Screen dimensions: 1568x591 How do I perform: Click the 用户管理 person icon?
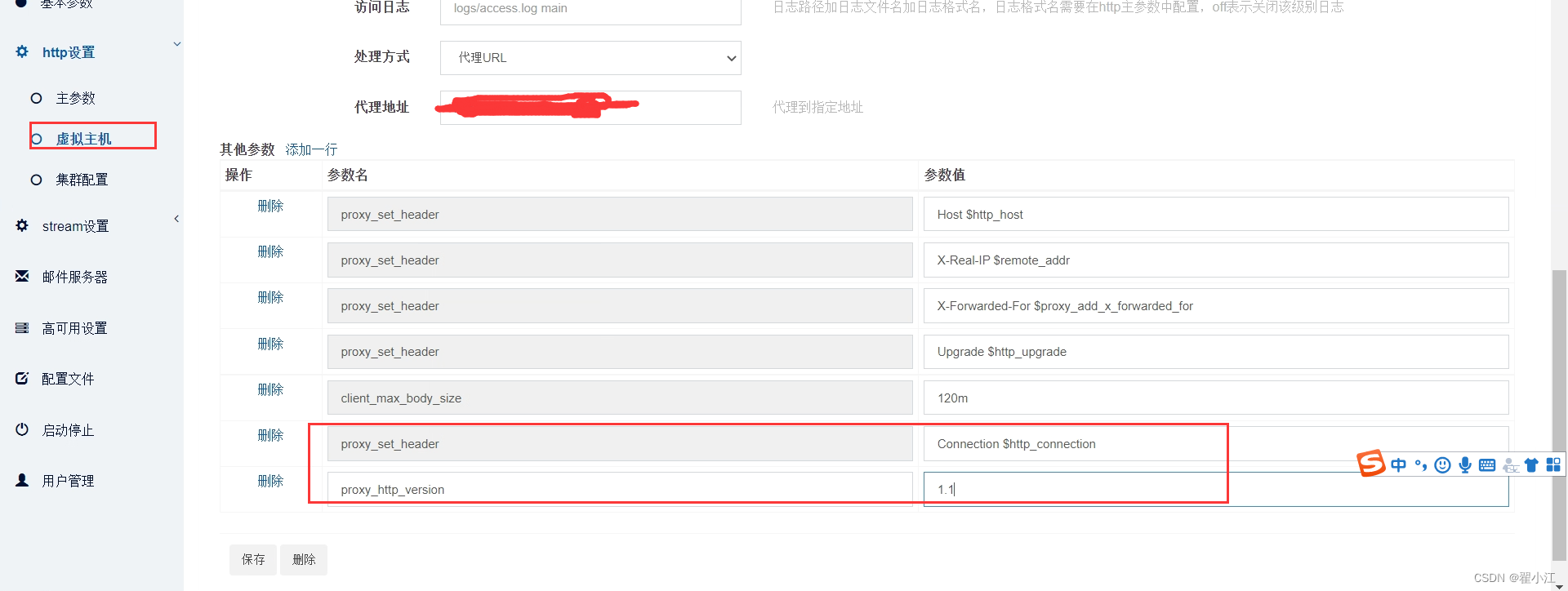[x=22, y=480]
